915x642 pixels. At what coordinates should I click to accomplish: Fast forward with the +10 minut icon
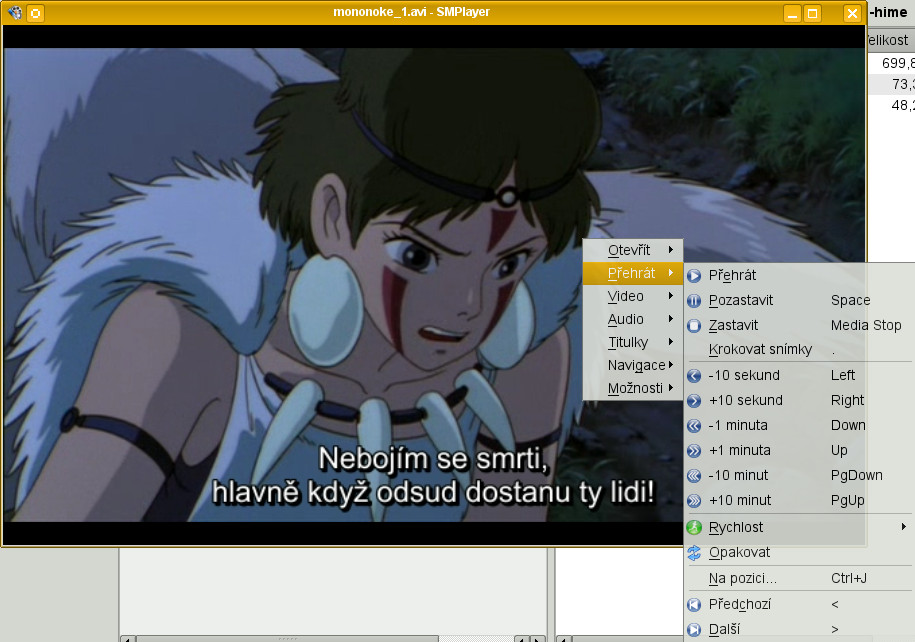tap(694, 501)
